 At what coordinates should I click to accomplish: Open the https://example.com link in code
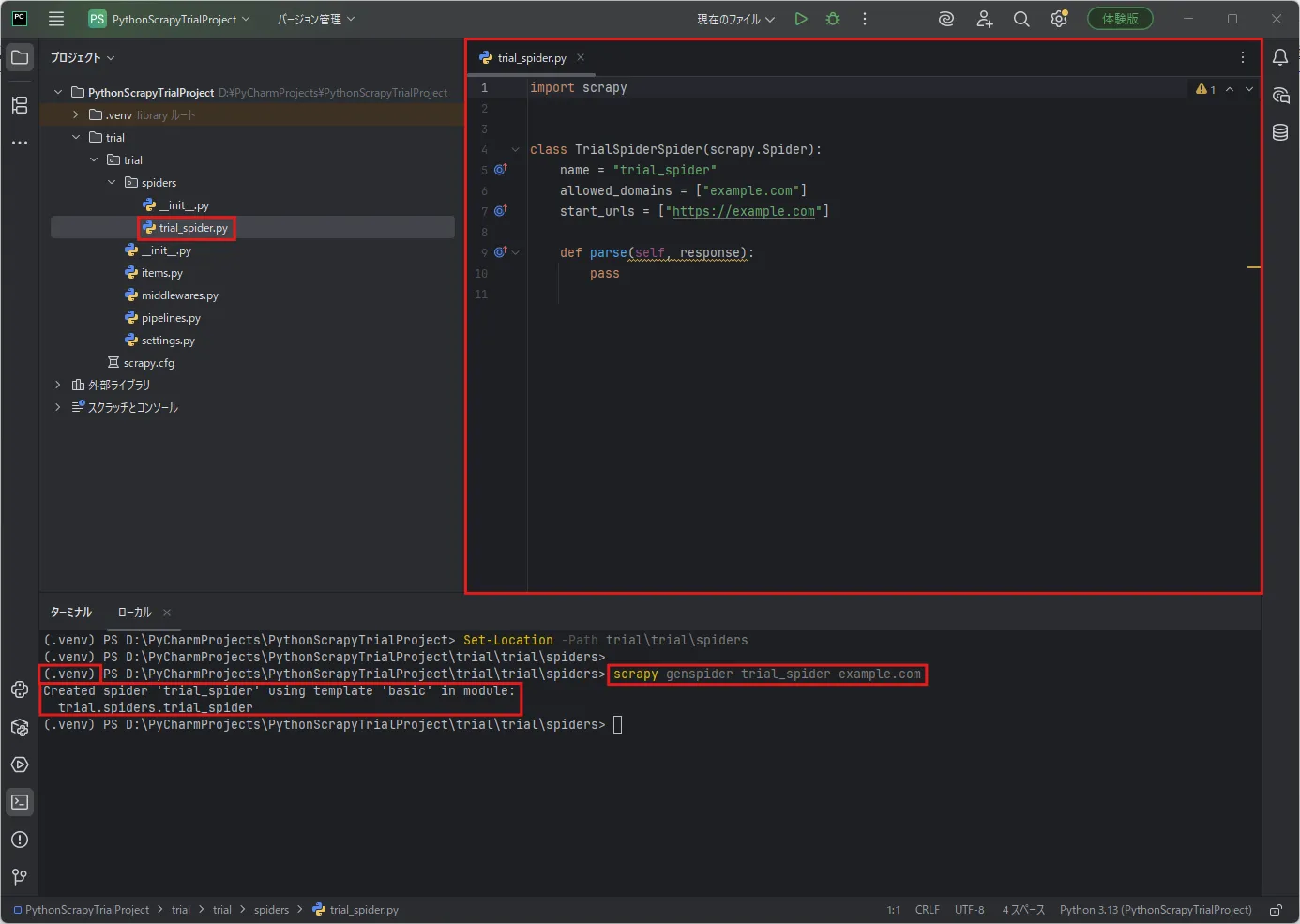(x=744, y=211)
